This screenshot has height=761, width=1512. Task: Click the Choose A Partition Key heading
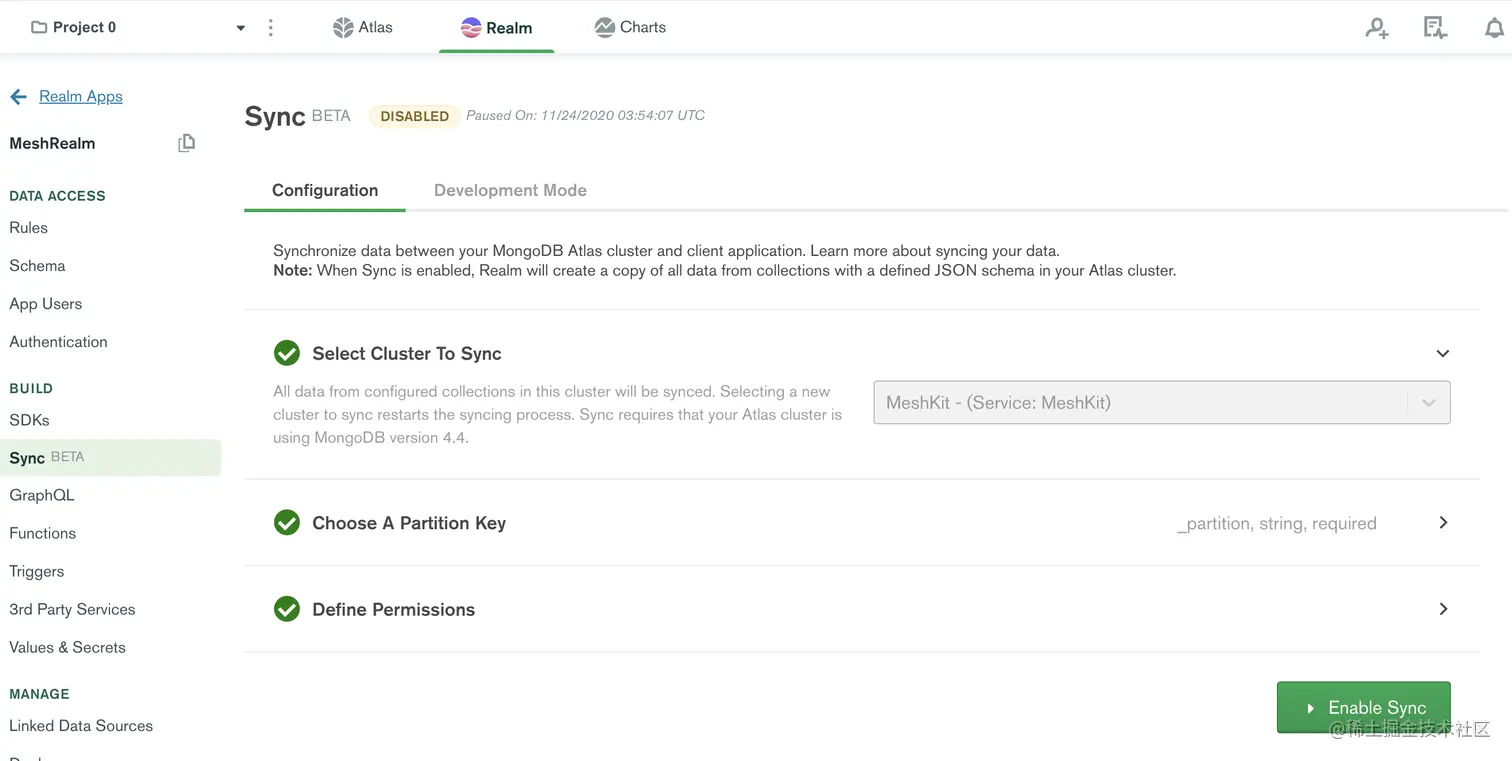pos(409,523)
